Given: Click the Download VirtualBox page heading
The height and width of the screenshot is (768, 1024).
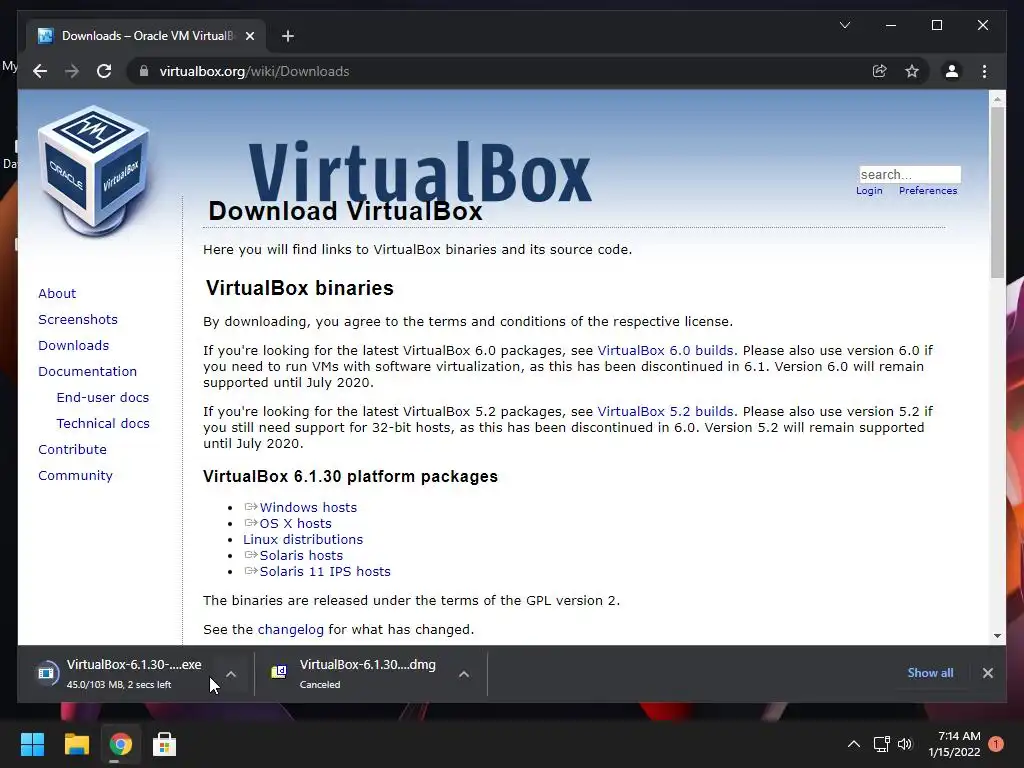Looking at the screenshot, I should [x=345, y=211].
